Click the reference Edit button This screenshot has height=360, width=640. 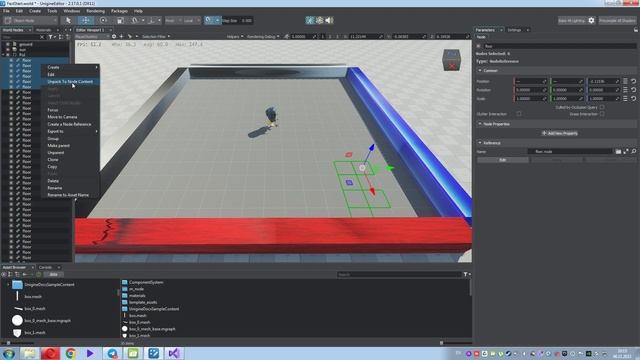[x=503, y=160]
